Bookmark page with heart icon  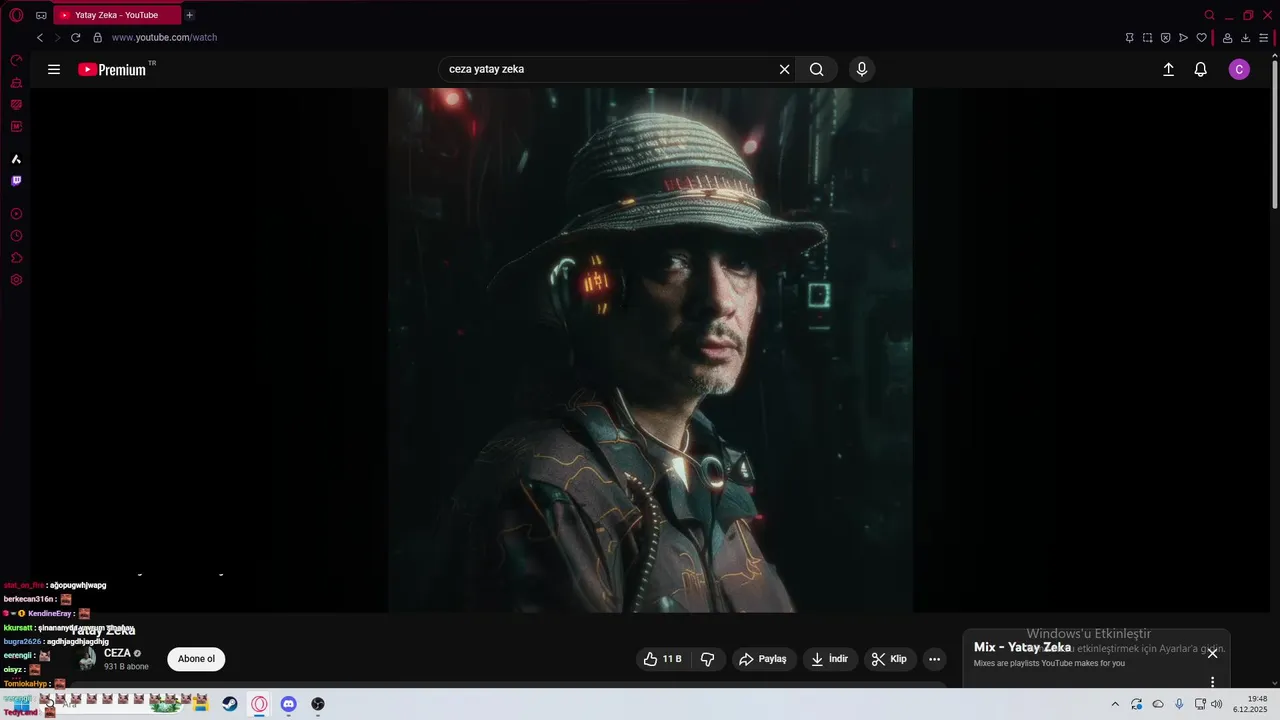click(x=1202, y=38)
